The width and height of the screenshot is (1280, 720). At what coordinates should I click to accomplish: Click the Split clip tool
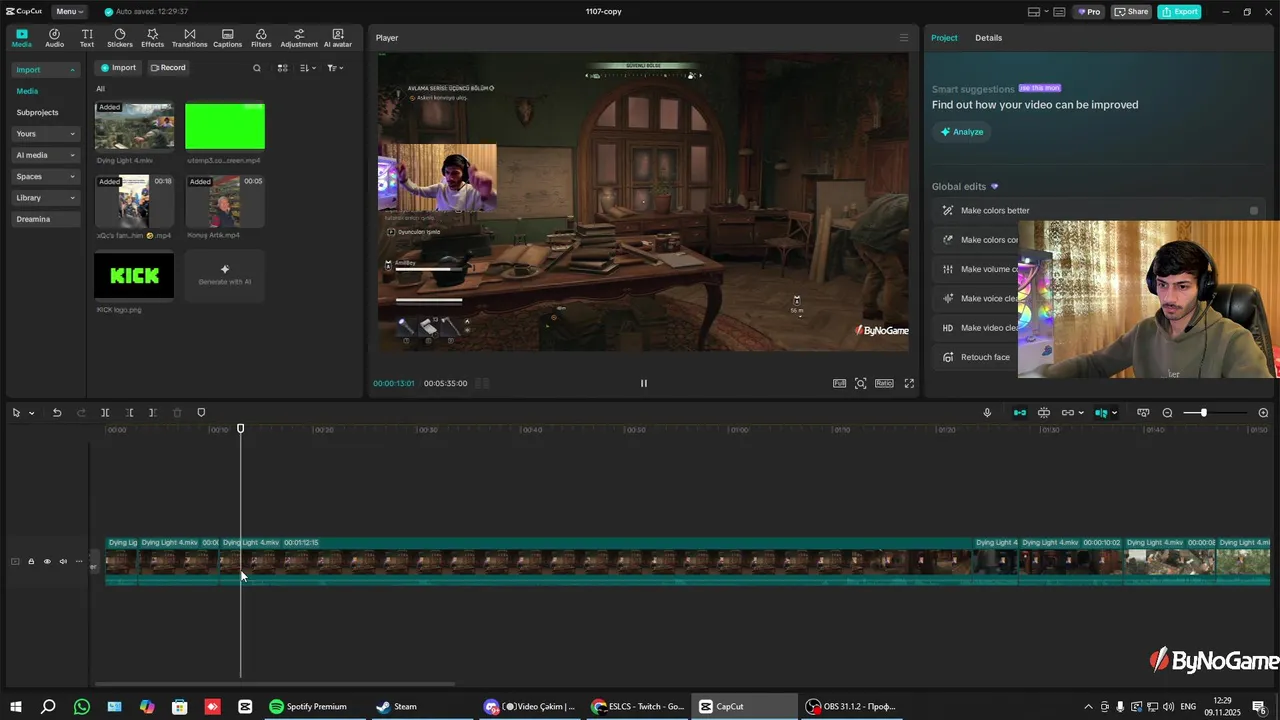coord(105,413)
